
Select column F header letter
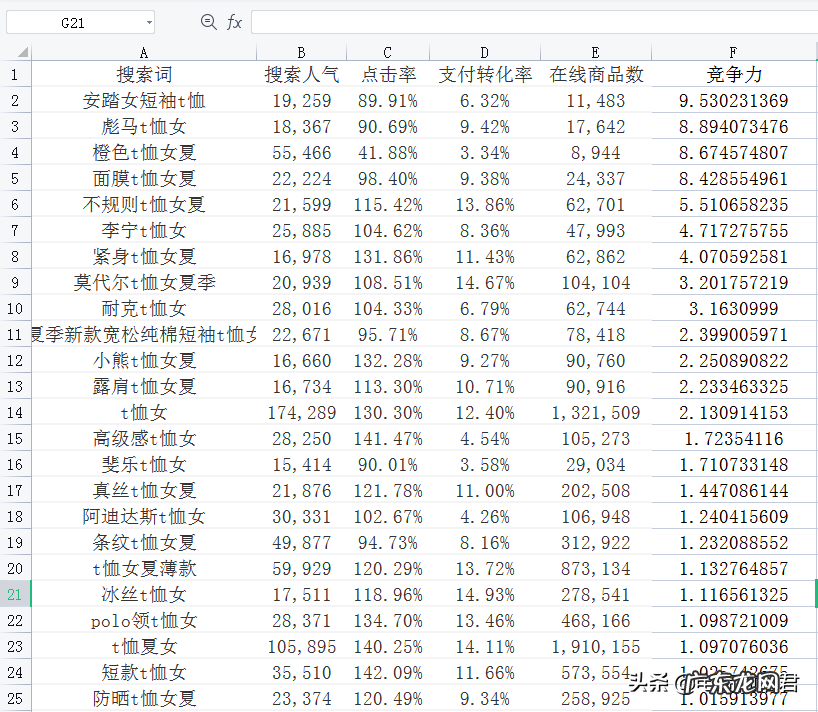click(735, 51)
